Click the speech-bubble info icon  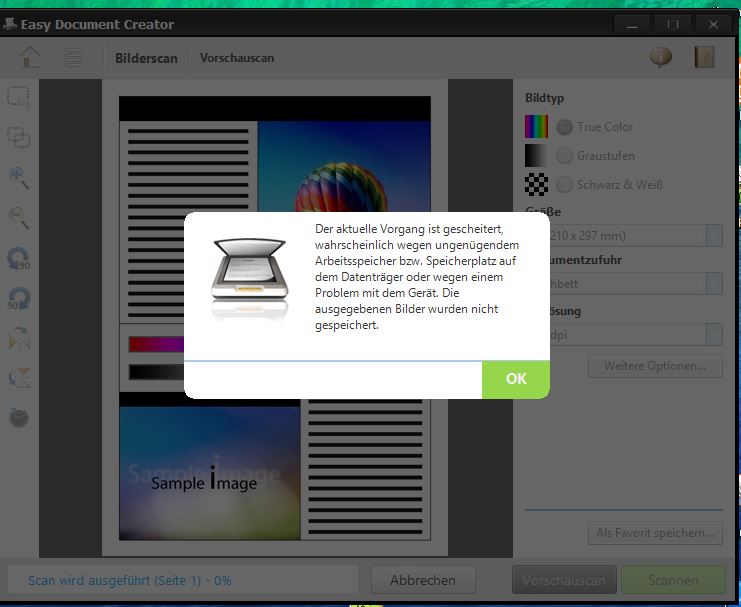pos(661,57)
